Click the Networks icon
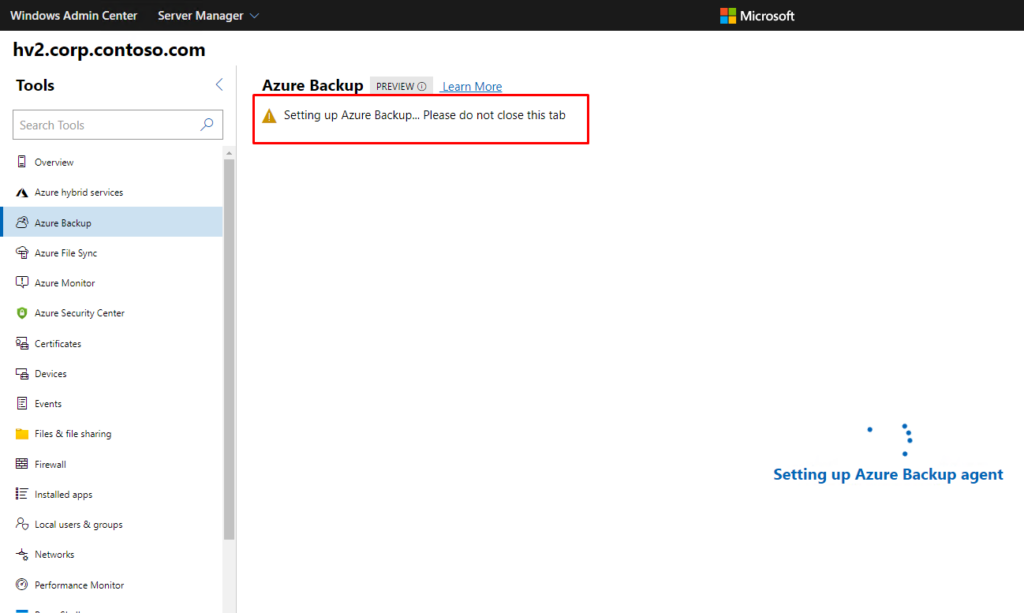This screenshot has width=1024, height=613. (x=22, y=554)
